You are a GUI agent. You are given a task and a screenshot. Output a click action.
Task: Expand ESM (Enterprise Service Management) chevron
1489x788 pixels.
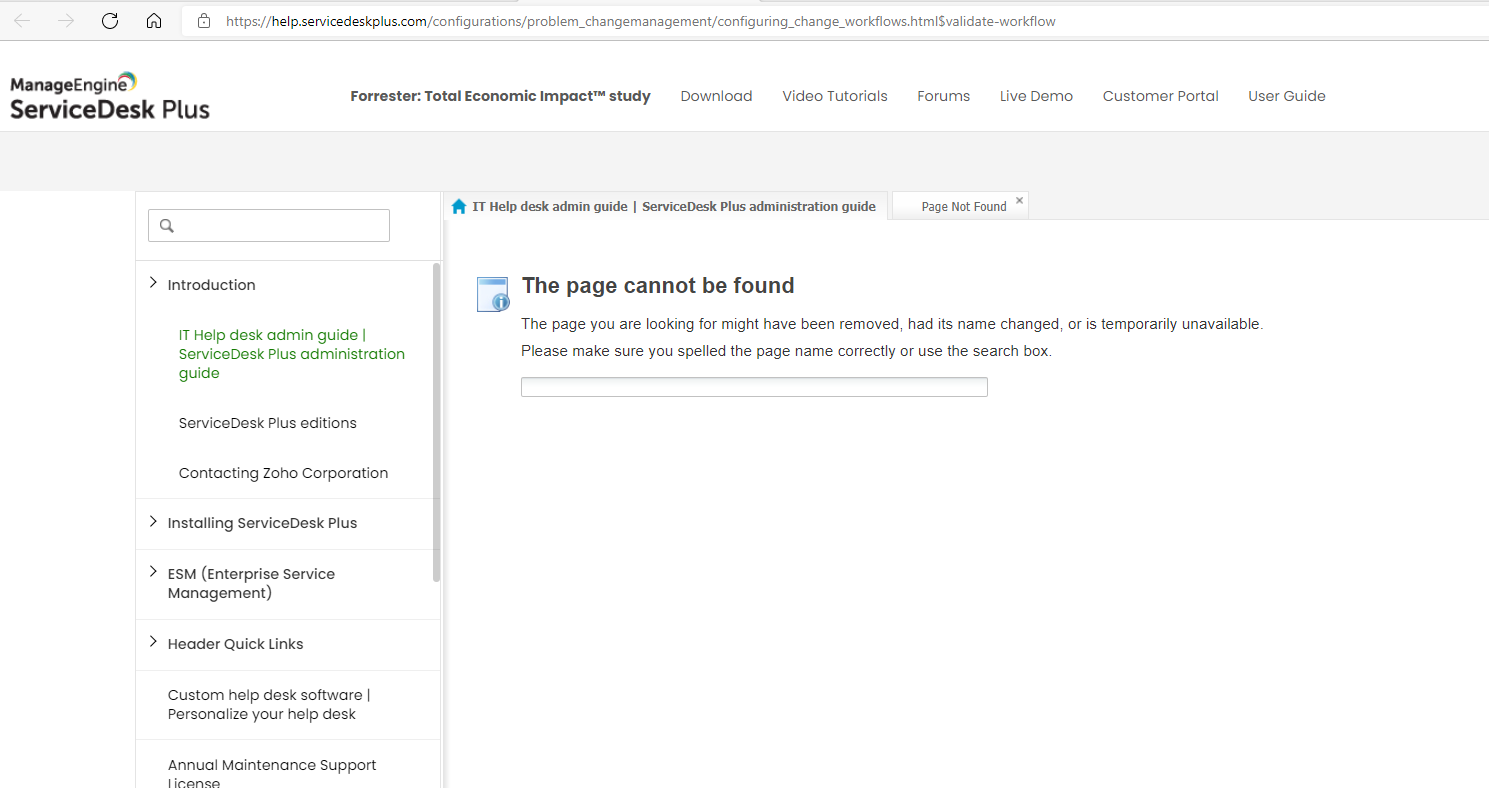[x=153, y=572]
